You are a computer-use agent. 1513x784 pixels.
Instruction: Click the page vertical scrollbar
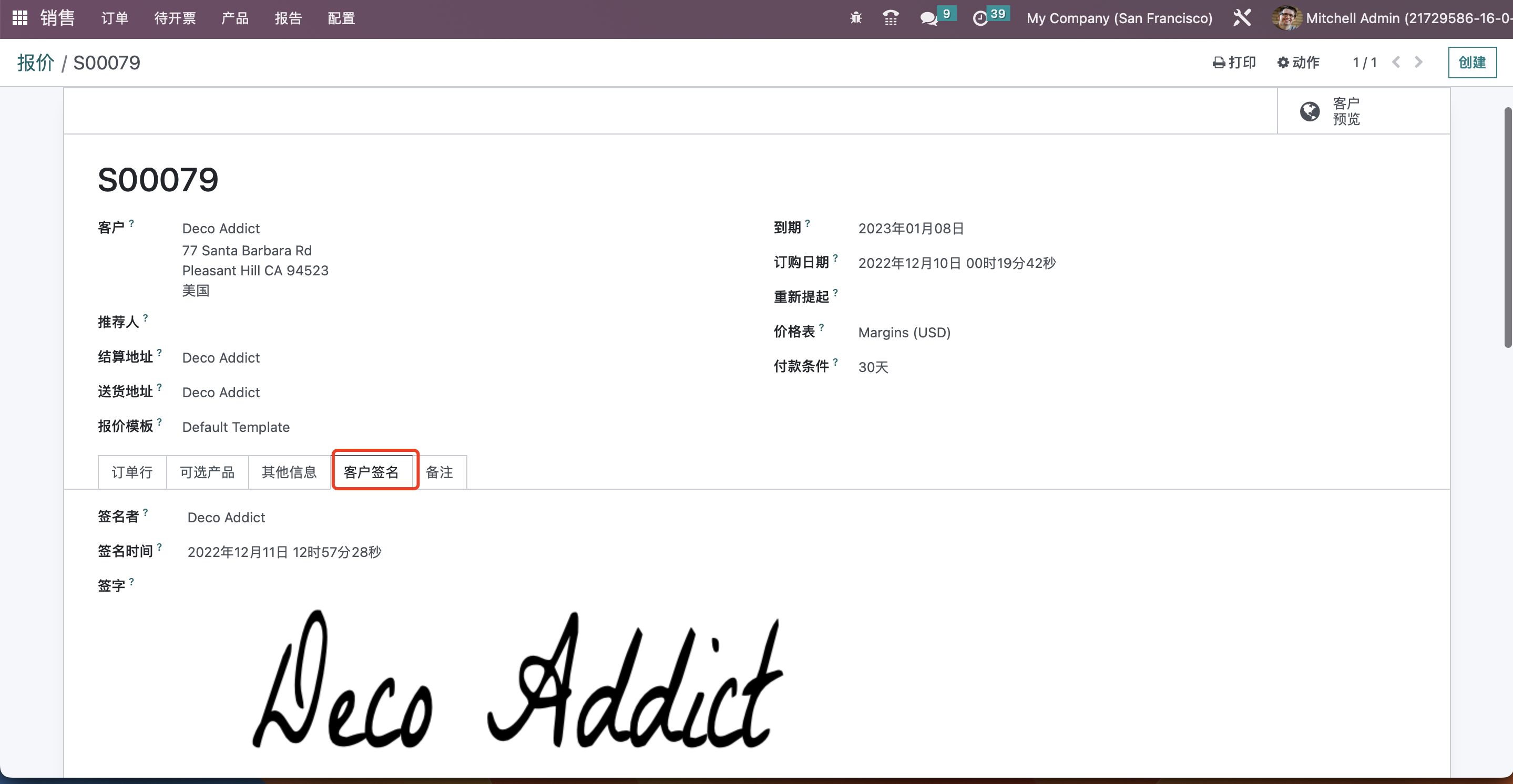[1508, 228]
